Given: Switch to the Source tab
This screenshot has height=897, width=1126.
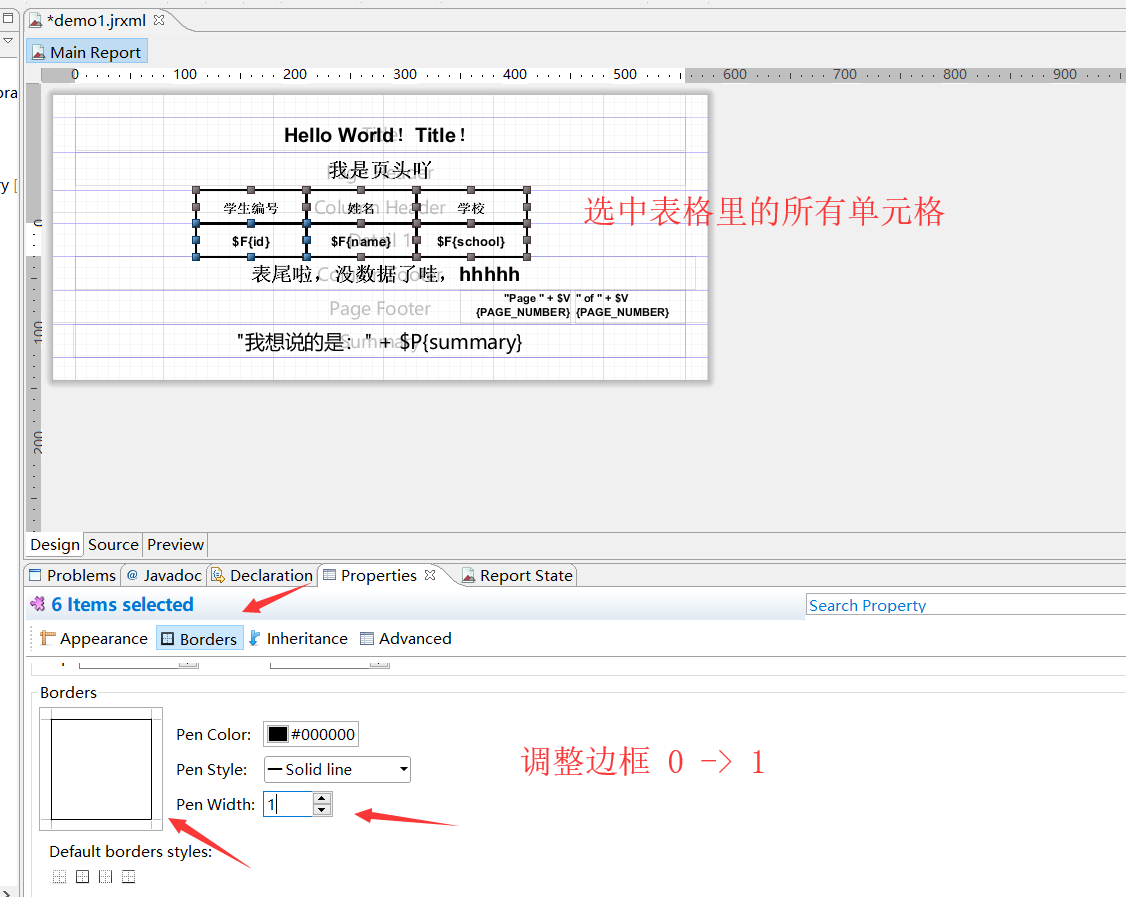Looking at the screenshot, I should 112,544.
